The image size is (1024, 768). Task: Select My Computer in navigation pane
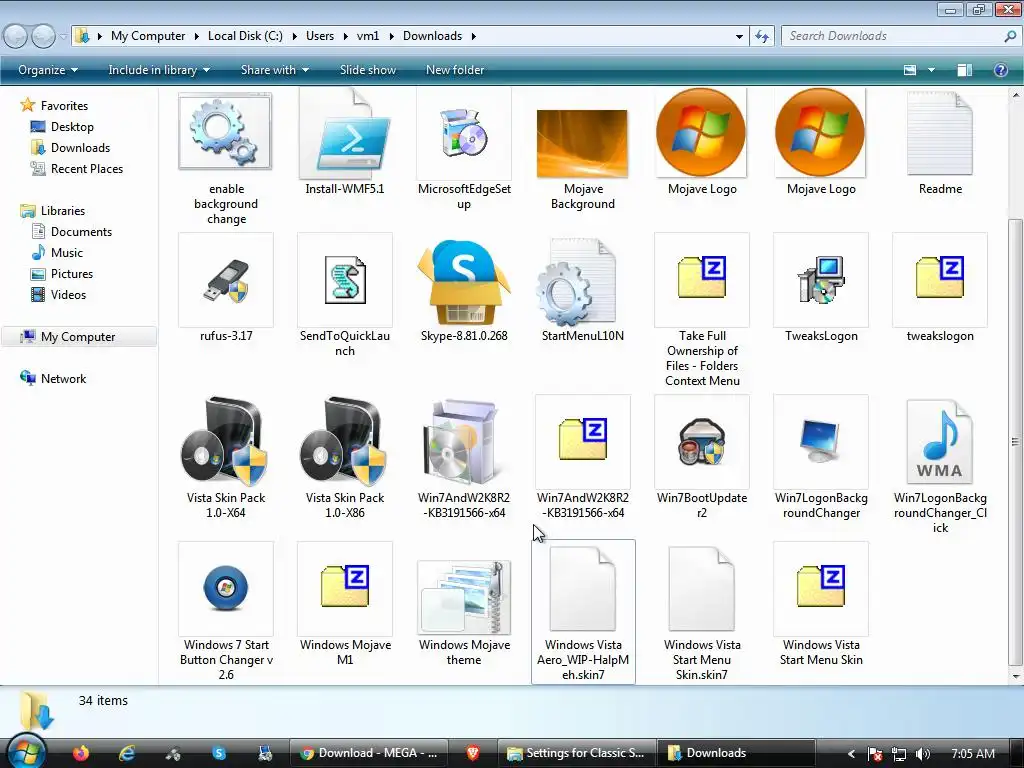pos(78,336)
